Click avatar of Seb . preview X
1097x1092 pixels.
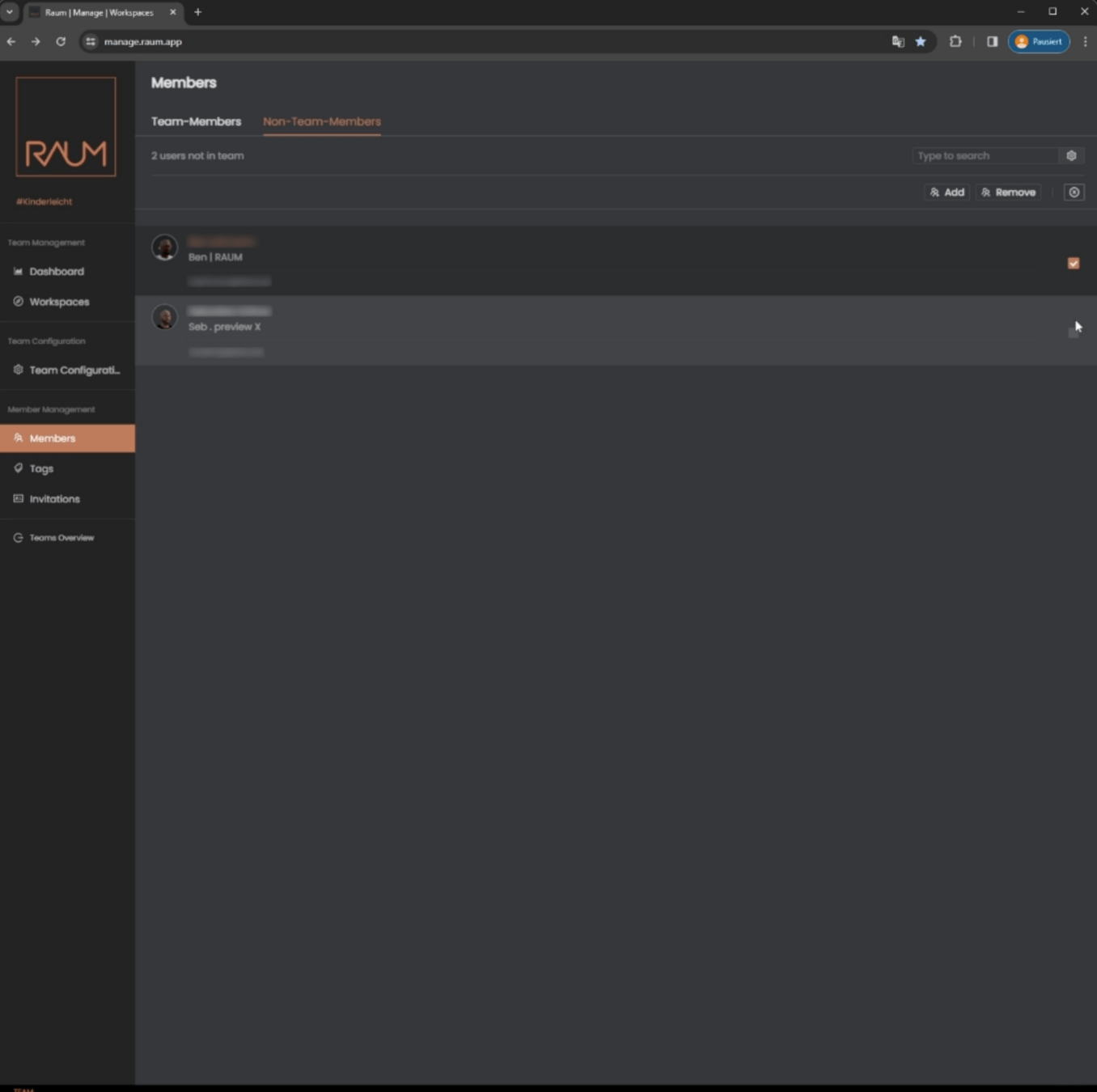[164, 317]
